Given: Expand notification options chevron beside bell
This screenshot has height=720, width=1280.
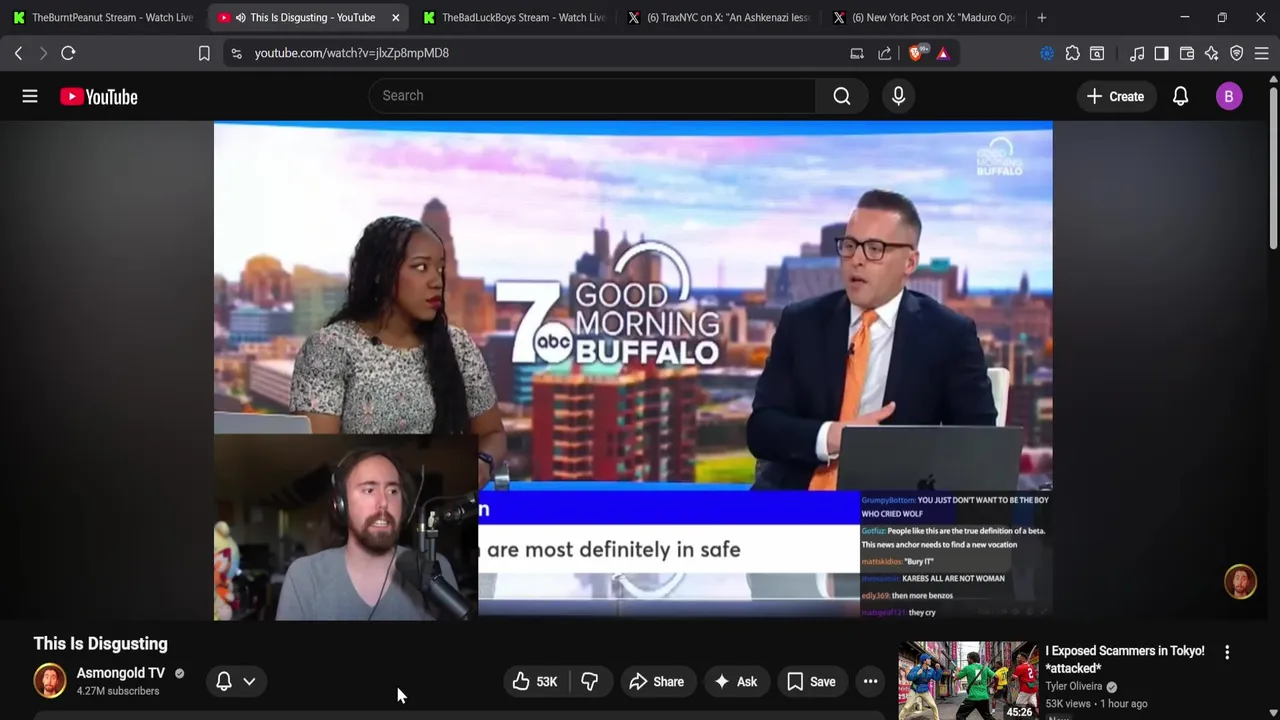Looking at the screenshot, I should 249,681.
